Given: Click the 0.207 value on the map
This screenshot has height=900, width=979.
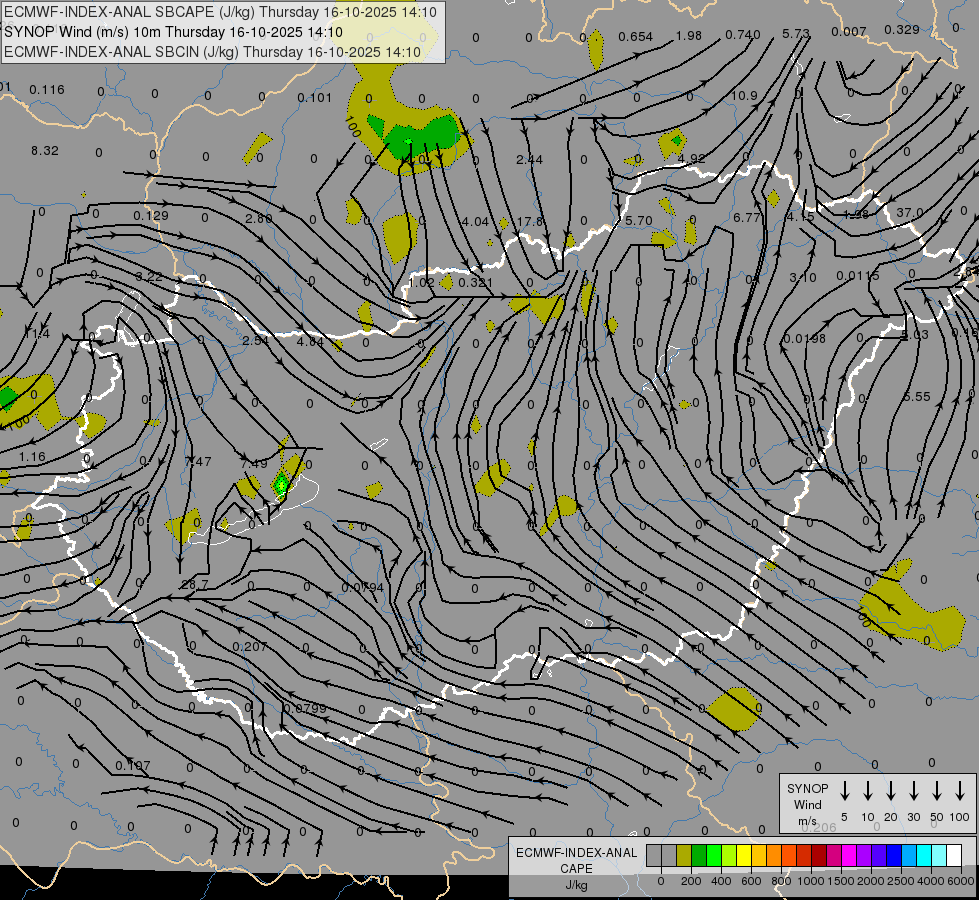Looking at the screenshot, I should pos(250,647).
